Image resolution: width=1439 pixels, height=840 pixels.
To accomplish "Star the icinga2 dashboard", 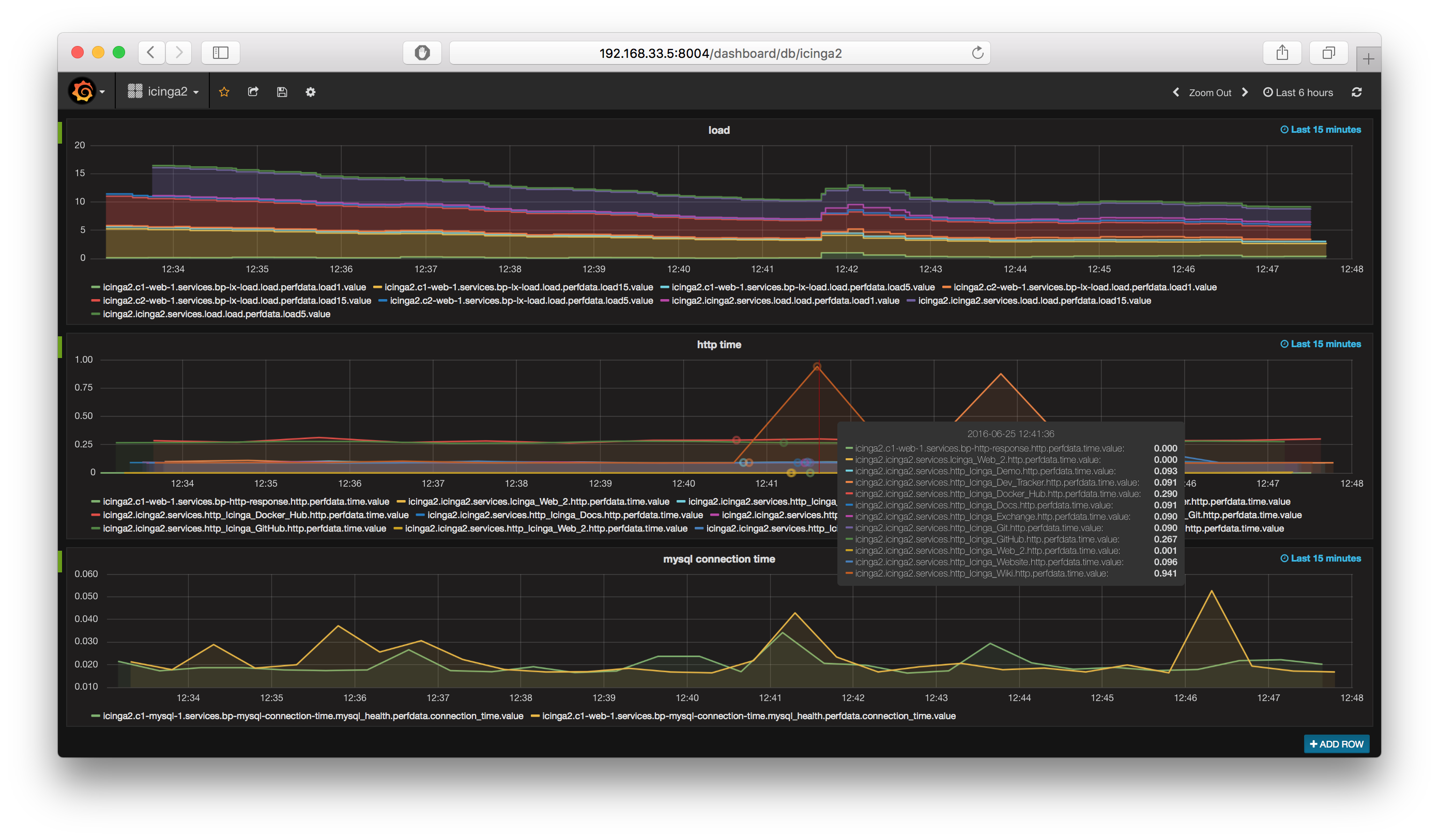I will [x=224, y=92].
